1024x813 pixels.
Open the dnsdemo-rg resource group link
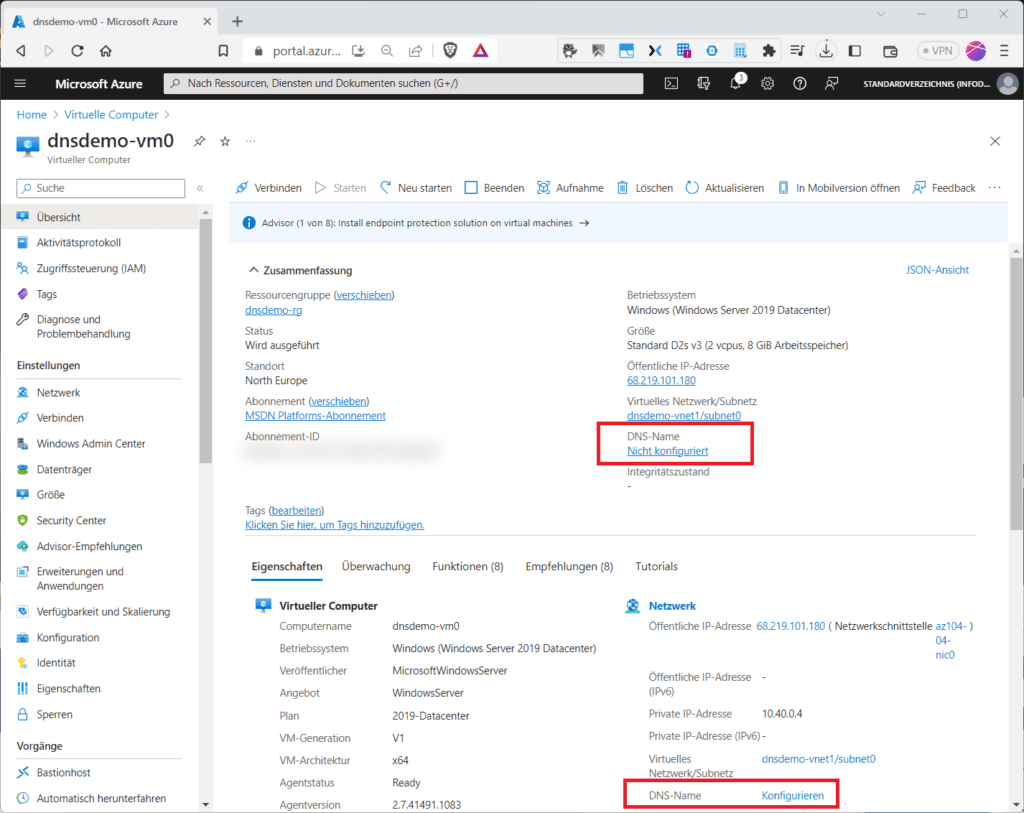(x=274, y=310)
